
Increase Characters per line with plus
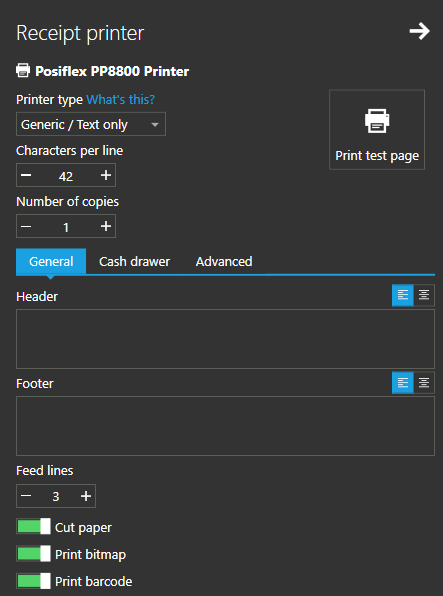[106, 175]
